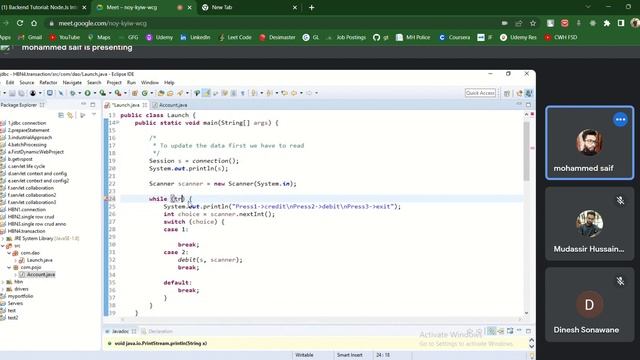Switch to the New Tab browser tab
Viewport: 640px width, 360px height.
pyautogui.click(x=249, y=7)
